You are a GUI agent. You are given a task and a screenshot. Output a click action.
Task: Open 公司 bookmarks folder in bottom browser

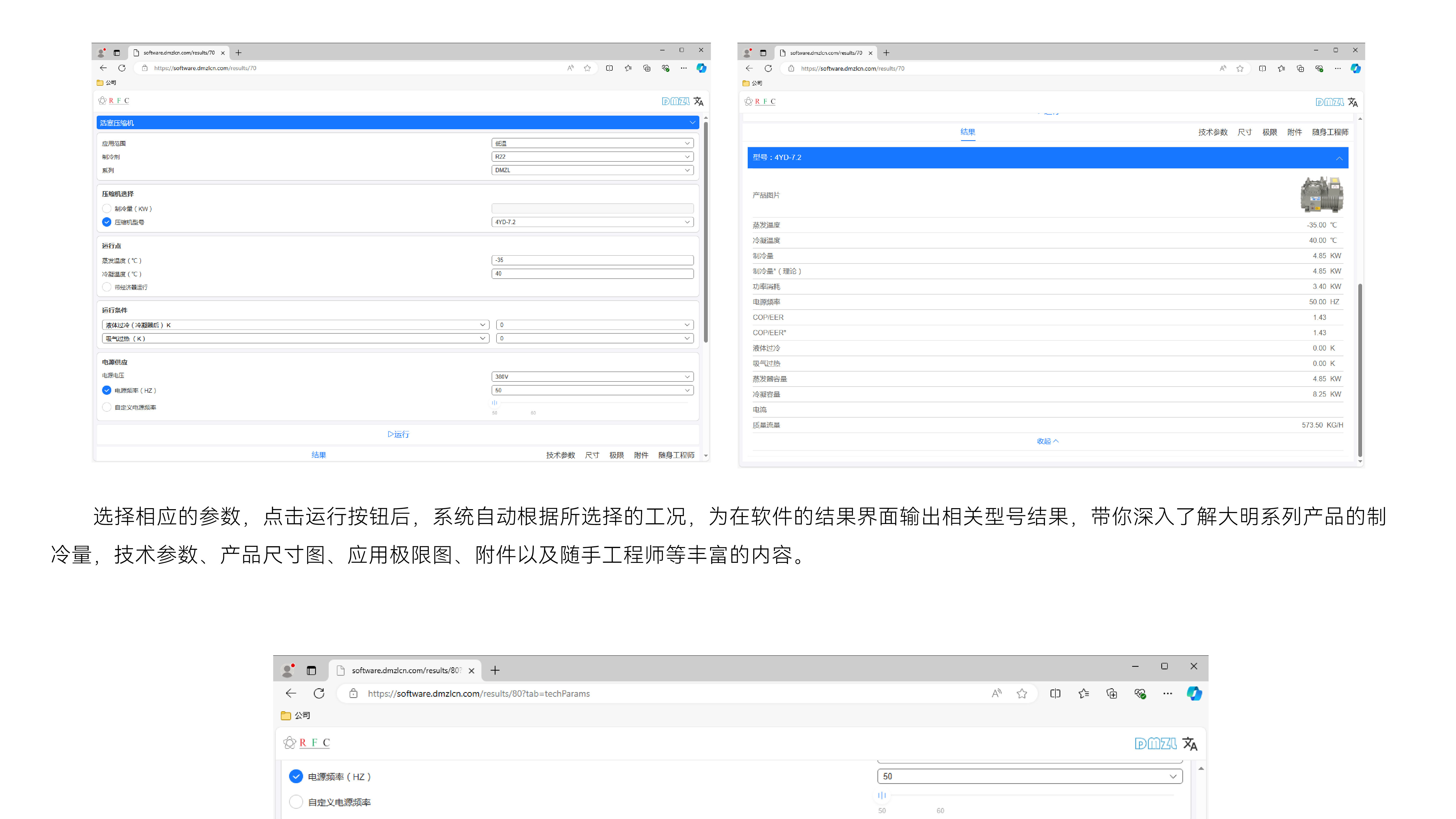[x=296, y=716]
